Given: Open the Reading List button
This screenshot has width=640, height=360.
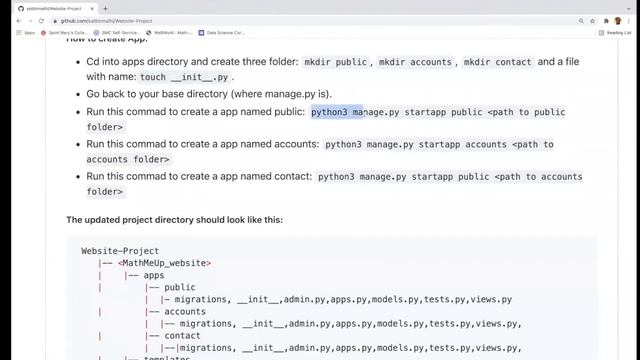Looking at the screenshot, I should pyautogui.click(x=615, y=33).
